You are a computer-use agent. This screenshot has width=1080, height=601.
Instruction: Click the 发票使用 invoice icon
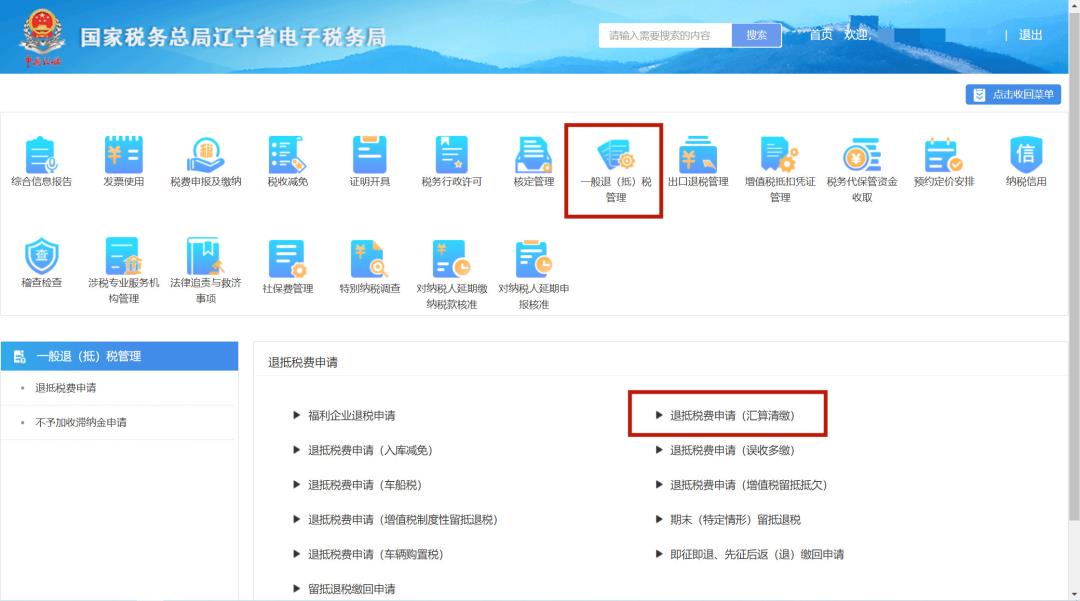[124, 157]
